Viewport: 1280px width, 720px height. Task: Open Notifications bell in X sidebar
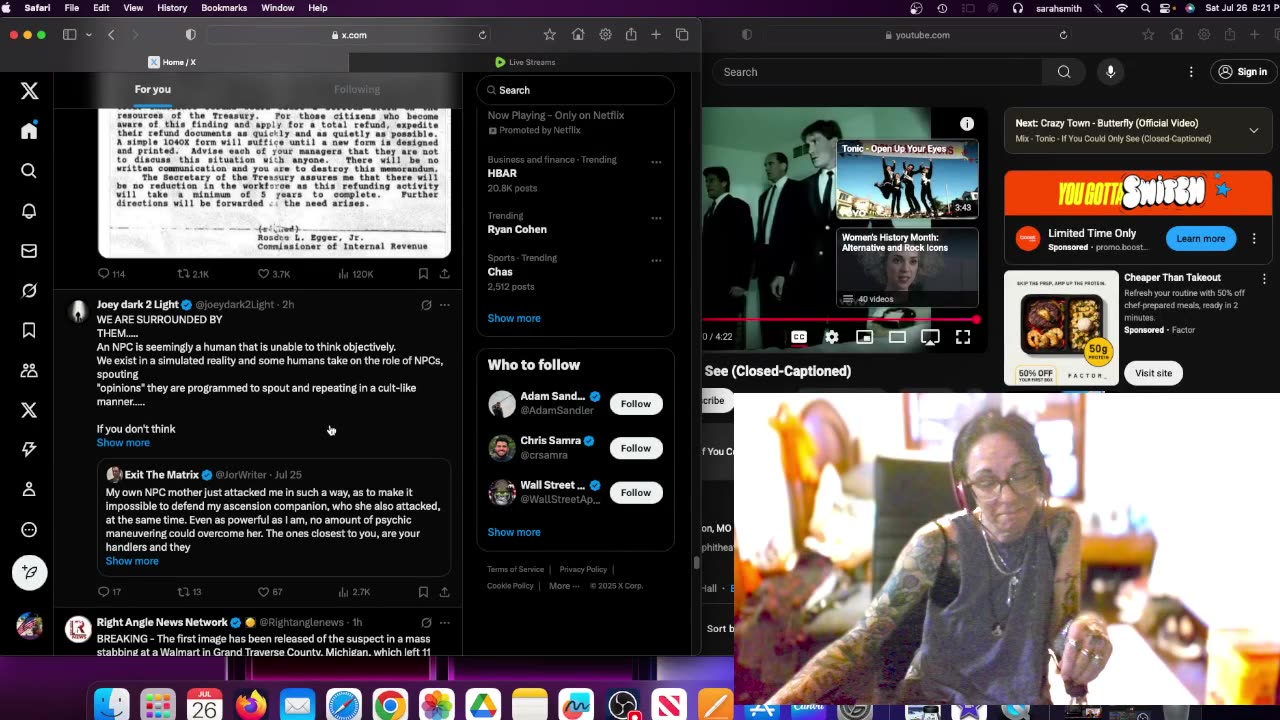29,211
